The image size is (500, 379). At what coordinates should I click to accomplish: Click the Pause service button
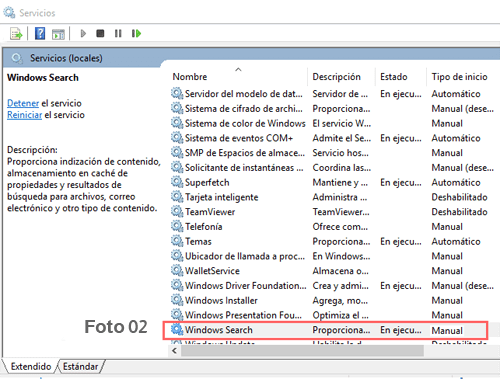[118, 34]
